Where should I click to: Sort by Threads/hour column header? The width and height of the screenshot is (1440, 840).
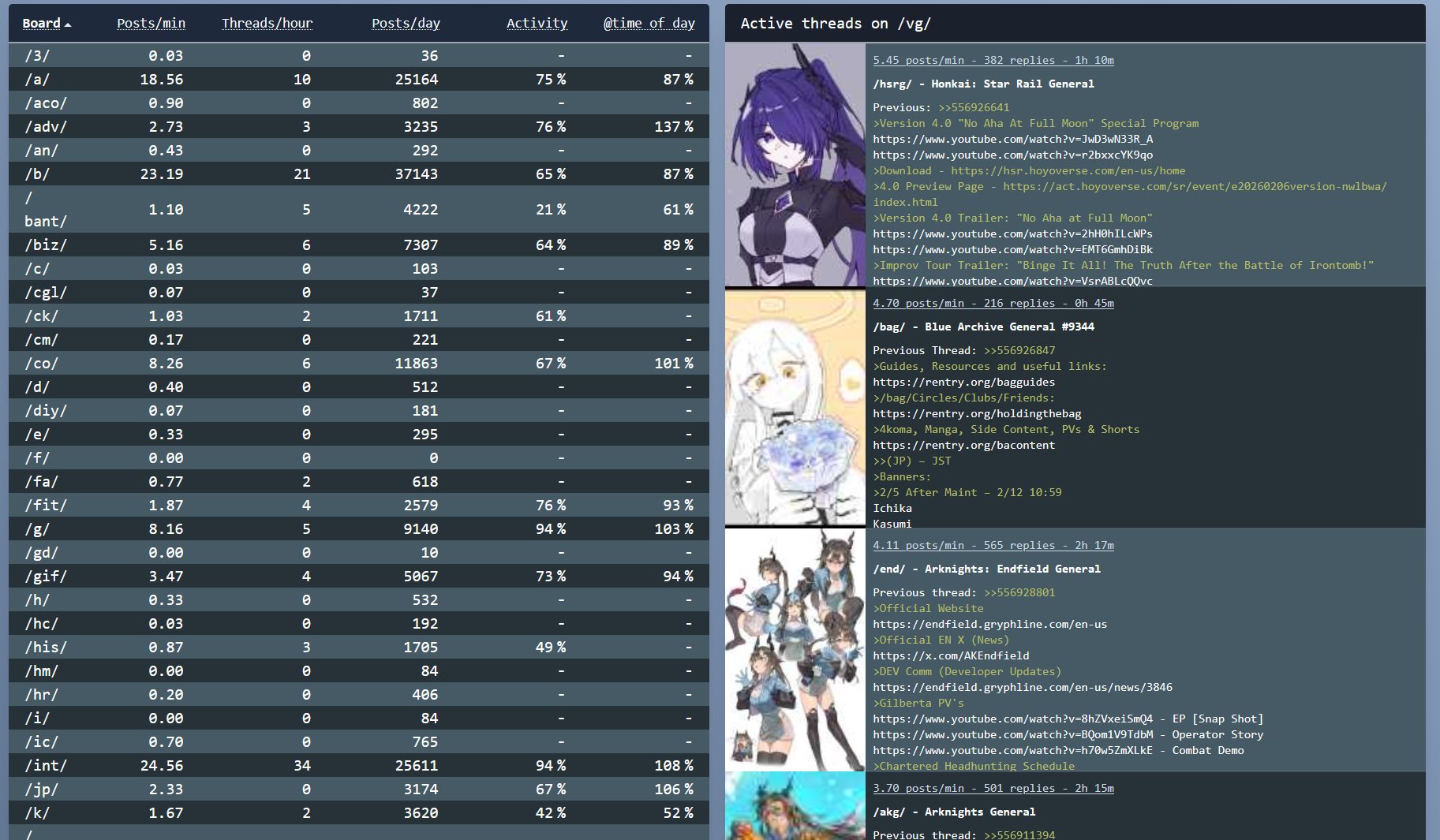(x=267, y=23)
